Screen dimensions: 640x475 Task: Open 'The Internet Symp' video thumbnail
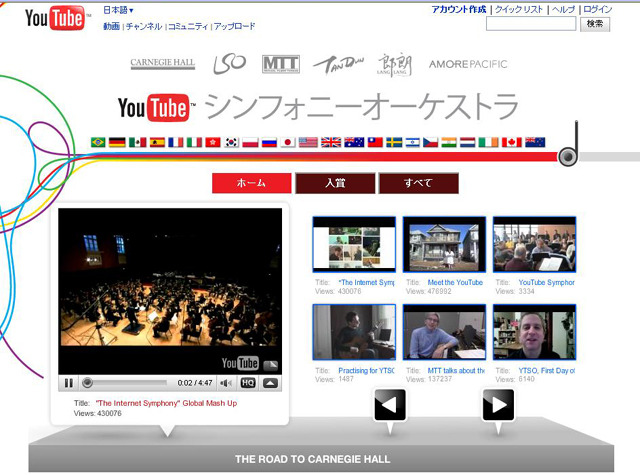[354, 244]
